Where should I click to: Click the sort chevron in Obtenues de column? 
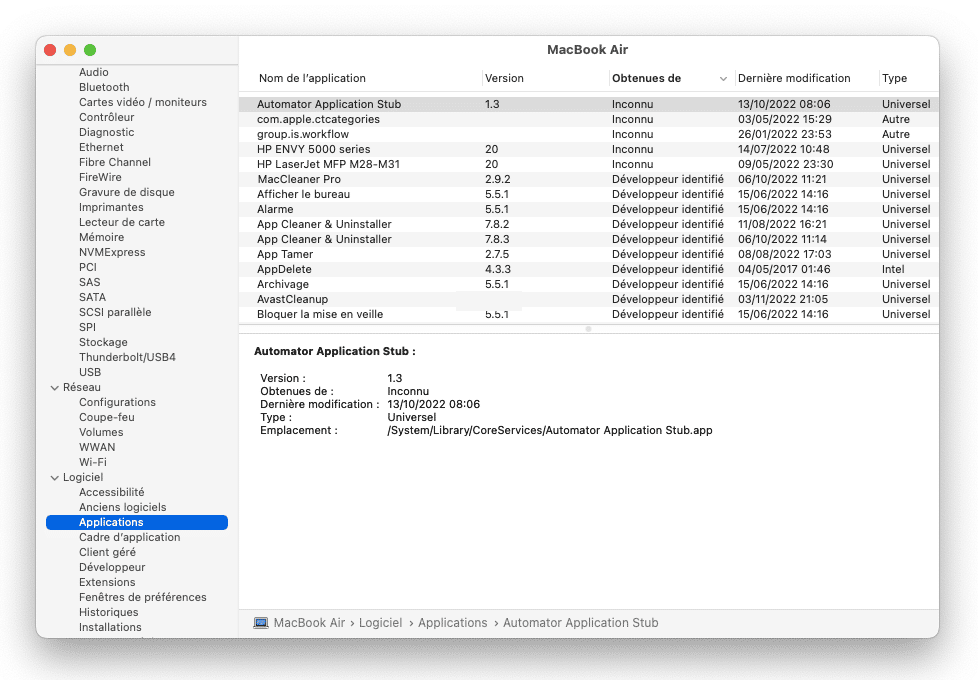click(x=722, y=79)
